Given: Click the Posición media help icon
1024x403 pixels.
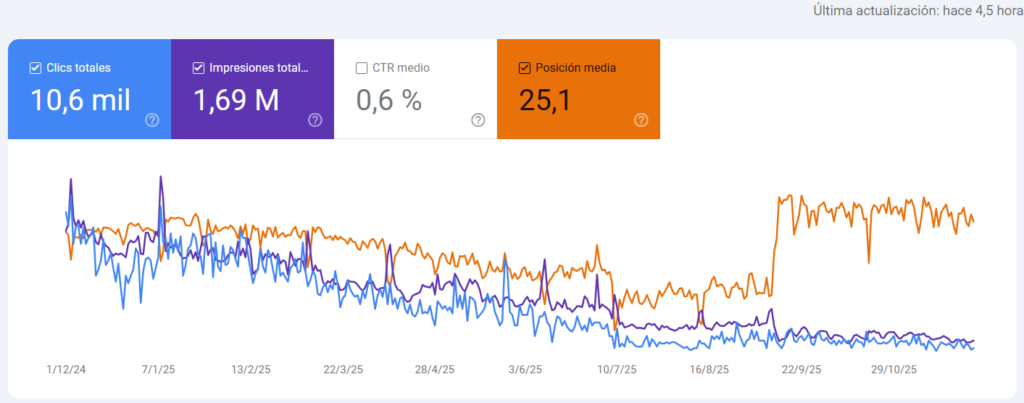Looking at the screenshot, I should [641, 120].
